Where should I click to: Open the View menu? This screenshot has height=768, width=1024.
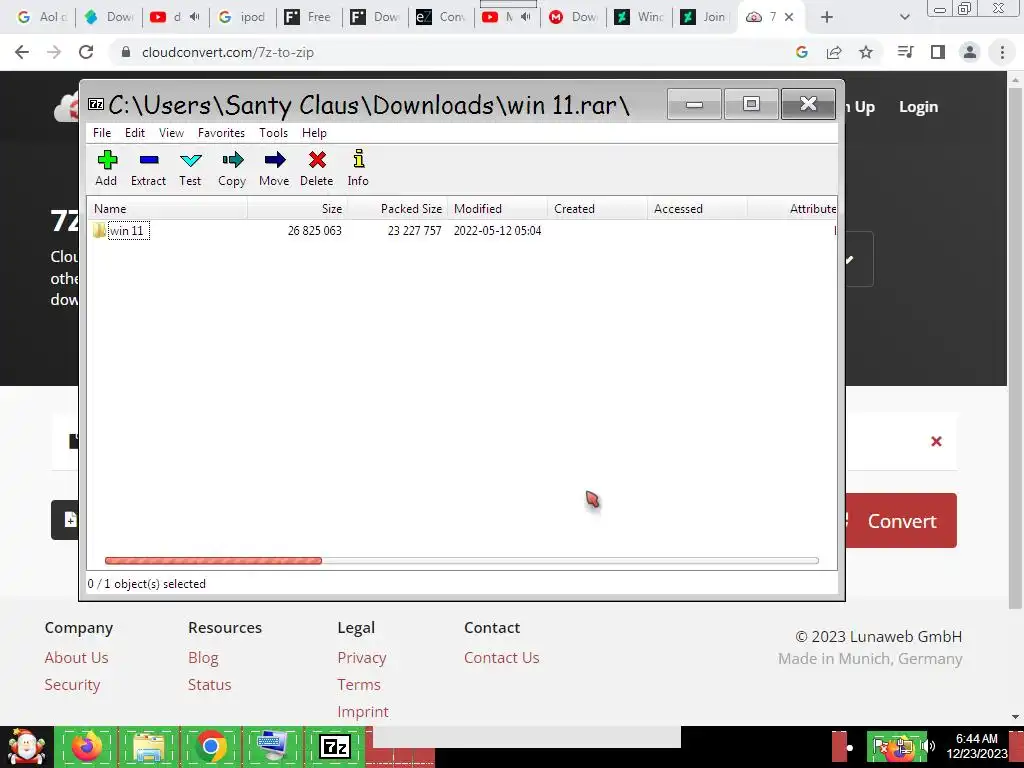tap(171, 133)
